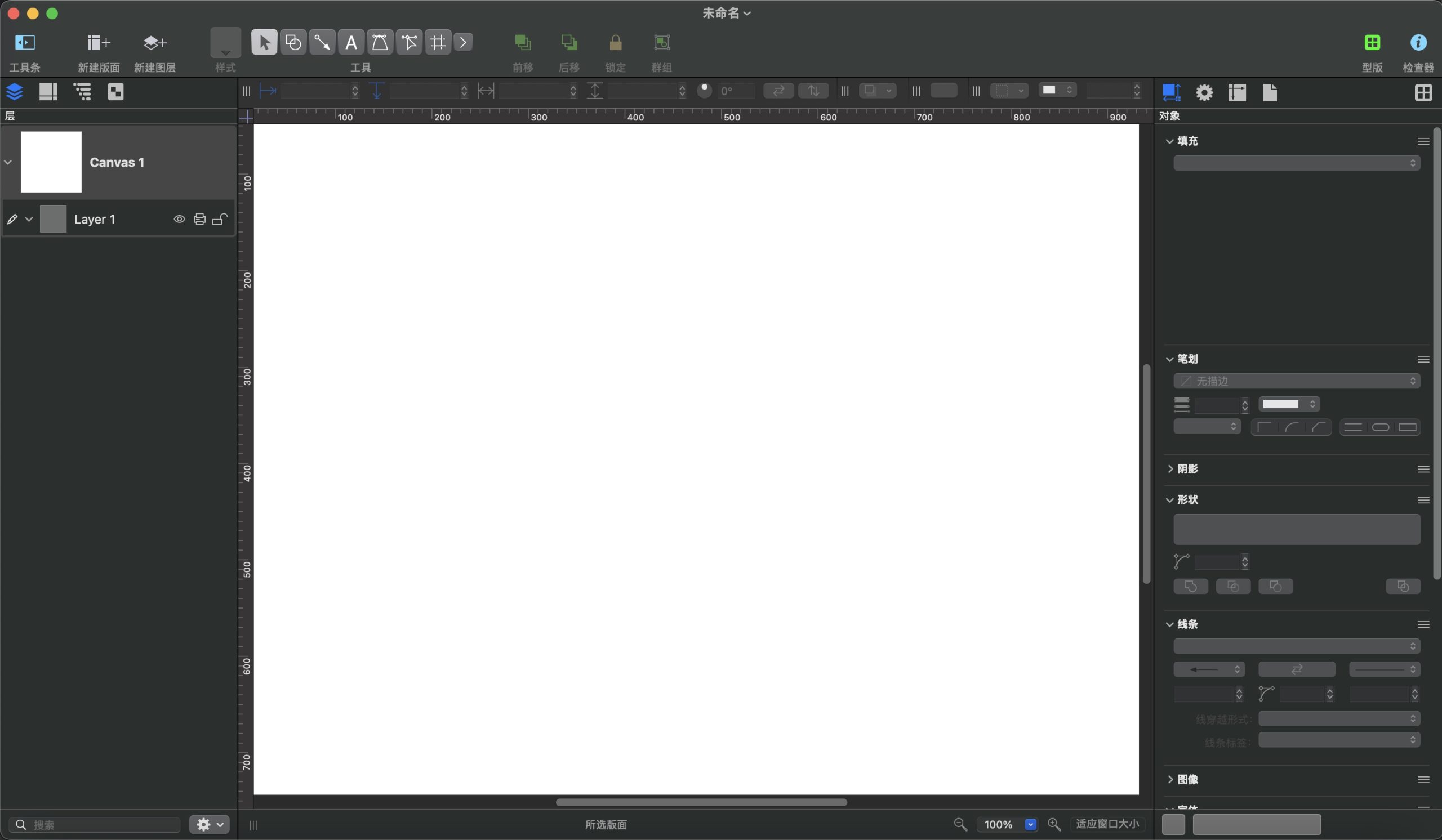1442x840 pixels.
Task: Open the Canvas inspector tab
Action: [1236, 92]
